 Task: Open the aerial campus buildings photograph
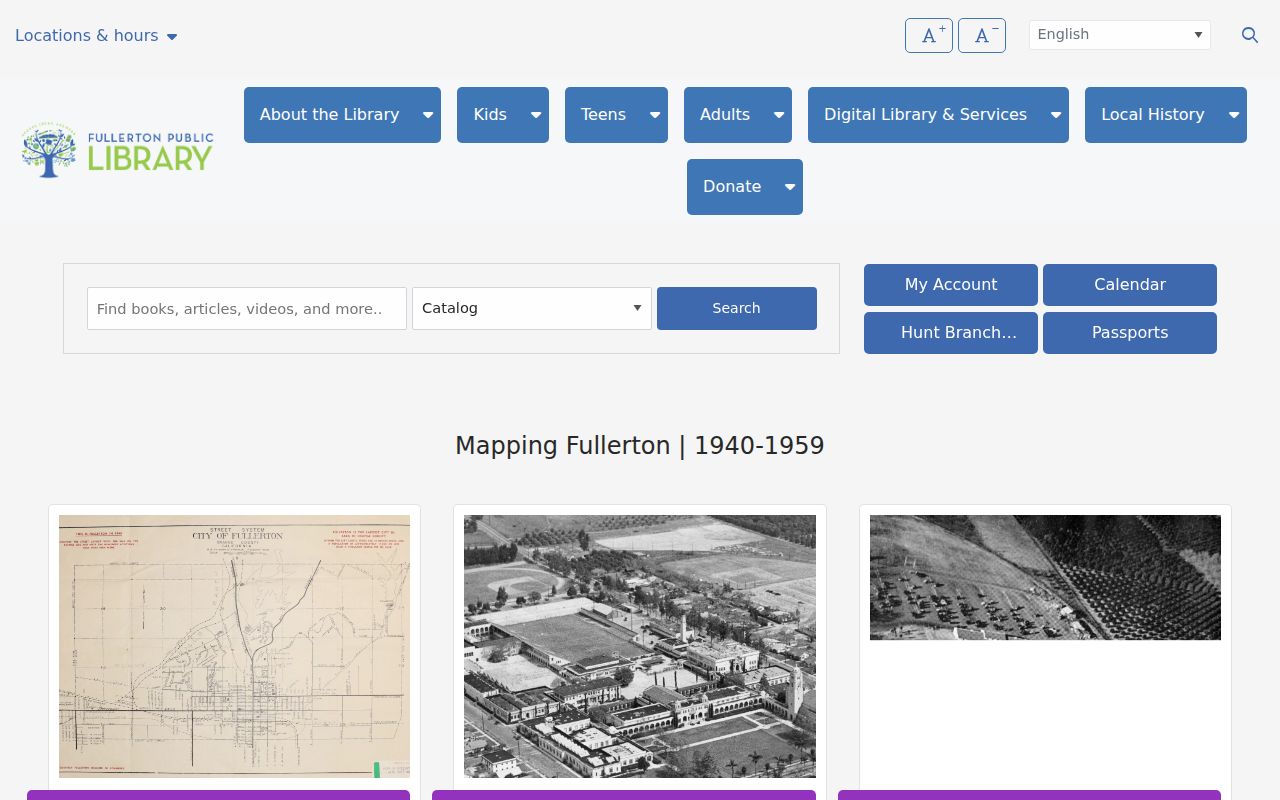pos(640,646)
